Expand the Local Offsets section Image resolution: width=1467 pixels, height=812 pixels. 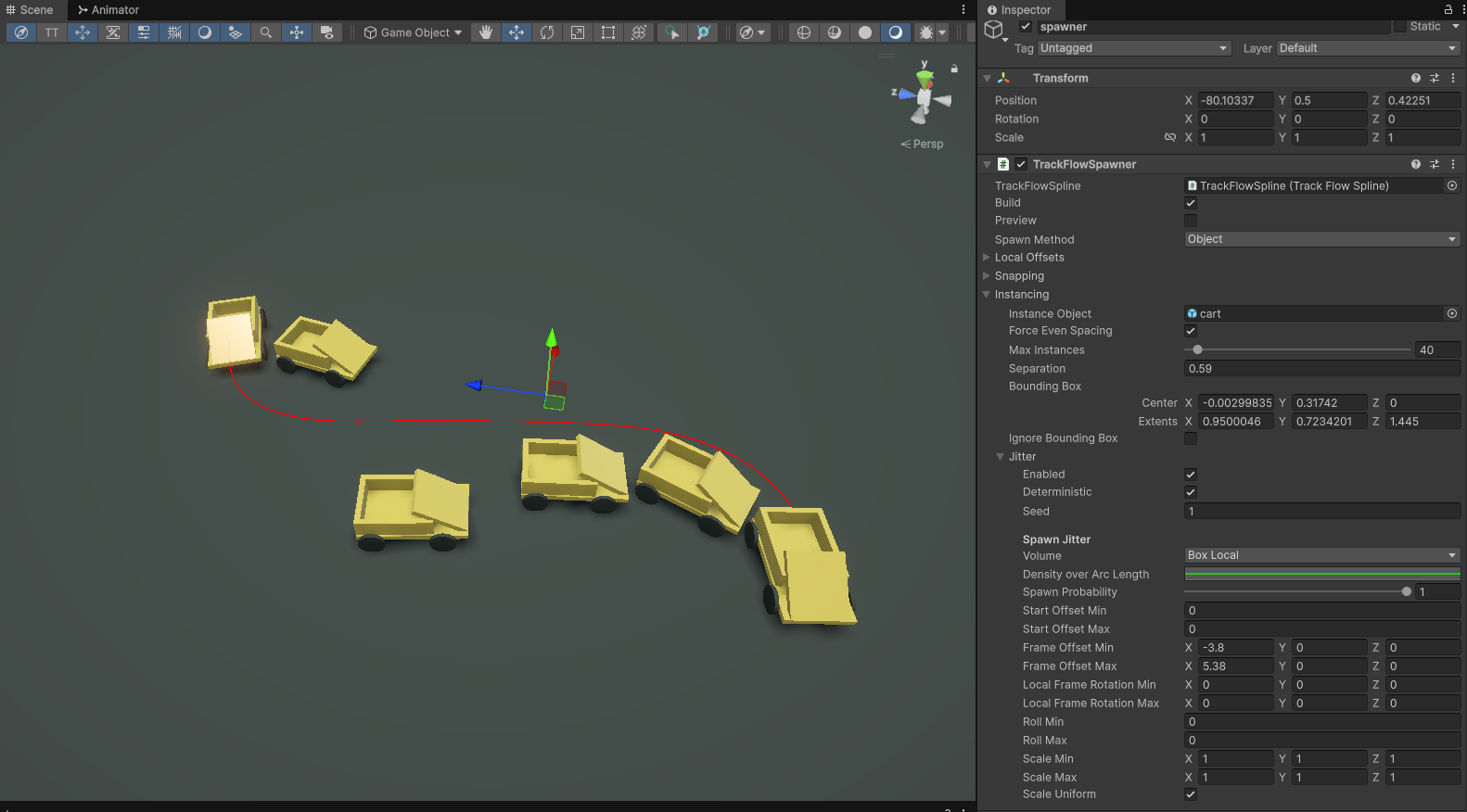click(1029, 258)
